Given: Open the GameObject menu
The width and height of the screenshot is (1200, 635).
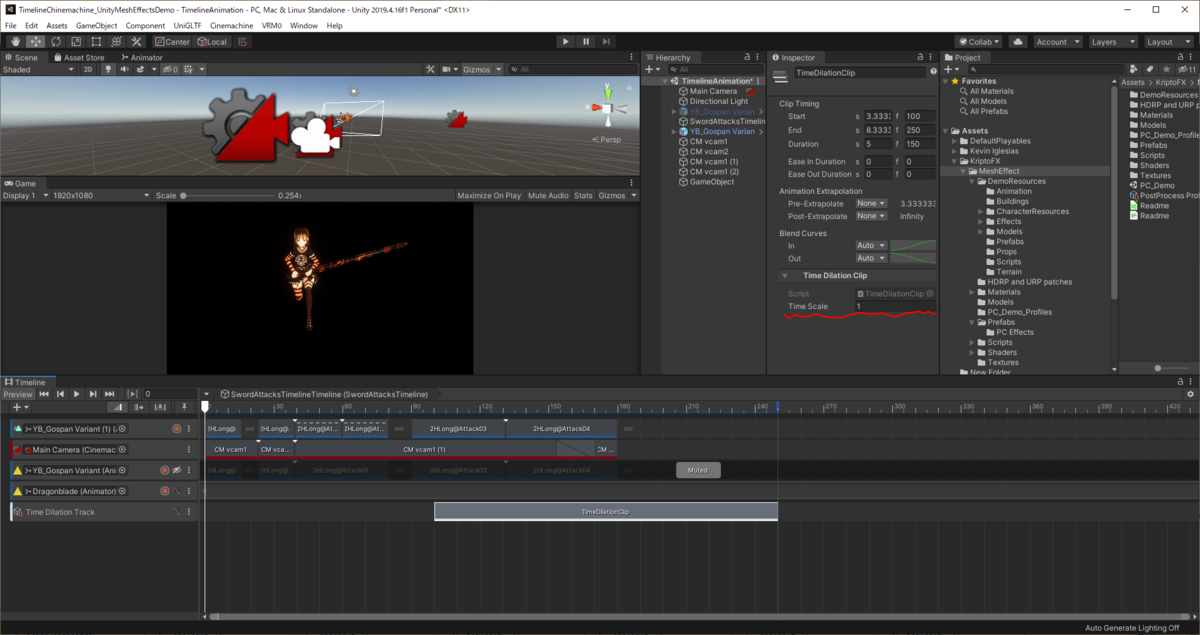Looking at the screenshot, I should [97, 25].
